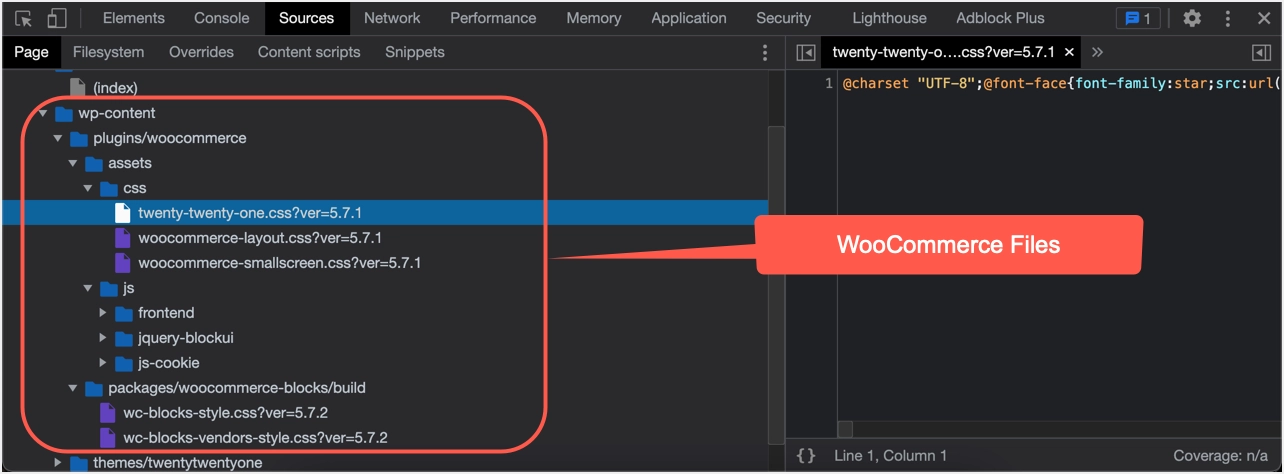This screenshot has height=474, width=1284.
Task: Open the navigator pane more options menu
Action: tap(766, 53)
